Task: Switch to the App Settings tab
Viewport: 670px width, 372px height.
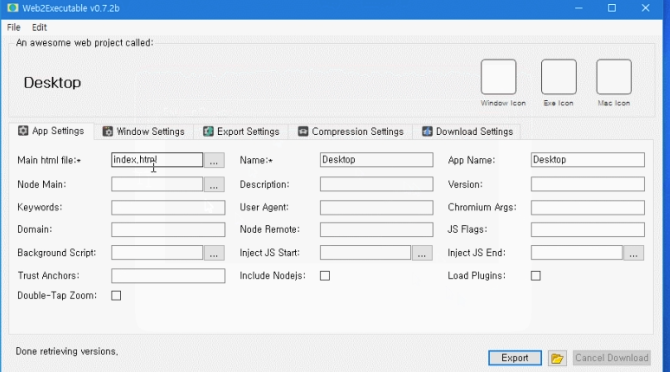Action: 51,131
